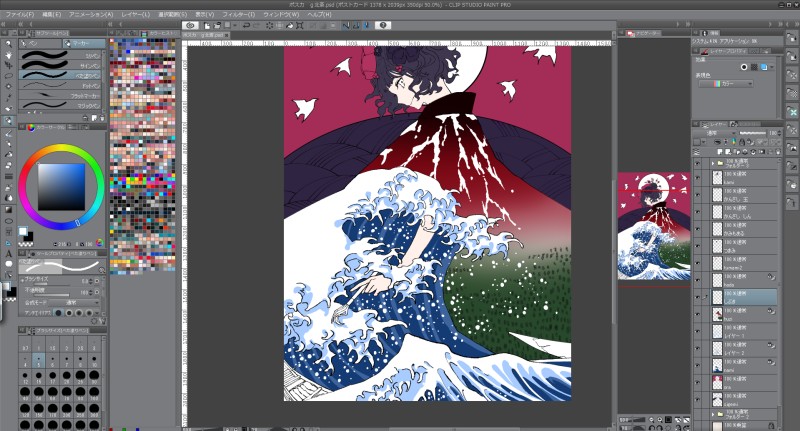Hide the hada layer
800x431 pixels.
697,280
